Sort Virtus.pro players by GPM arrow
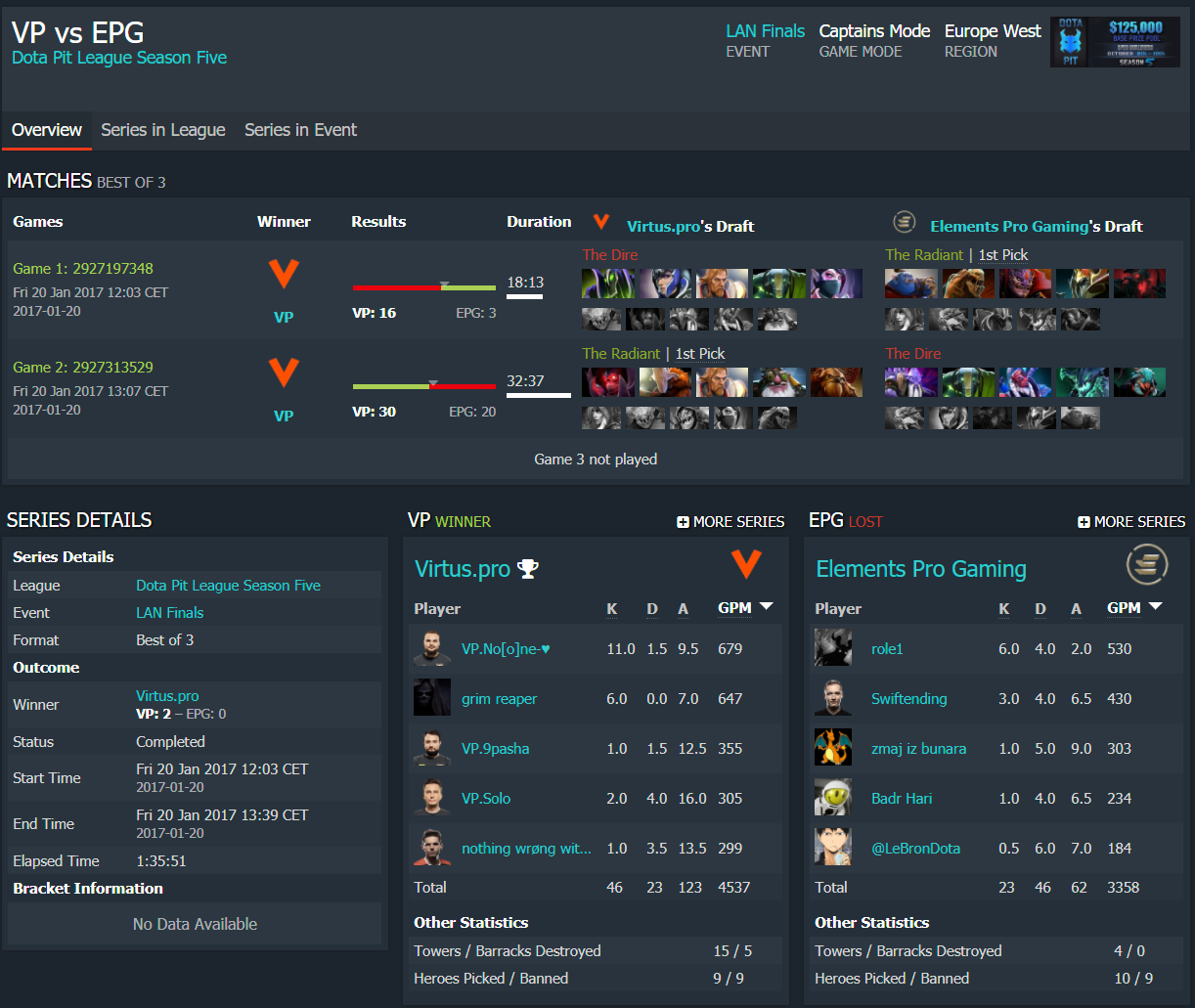Image resolution: width=1195 pixels, height=1008 pixels. click(766, 607)
